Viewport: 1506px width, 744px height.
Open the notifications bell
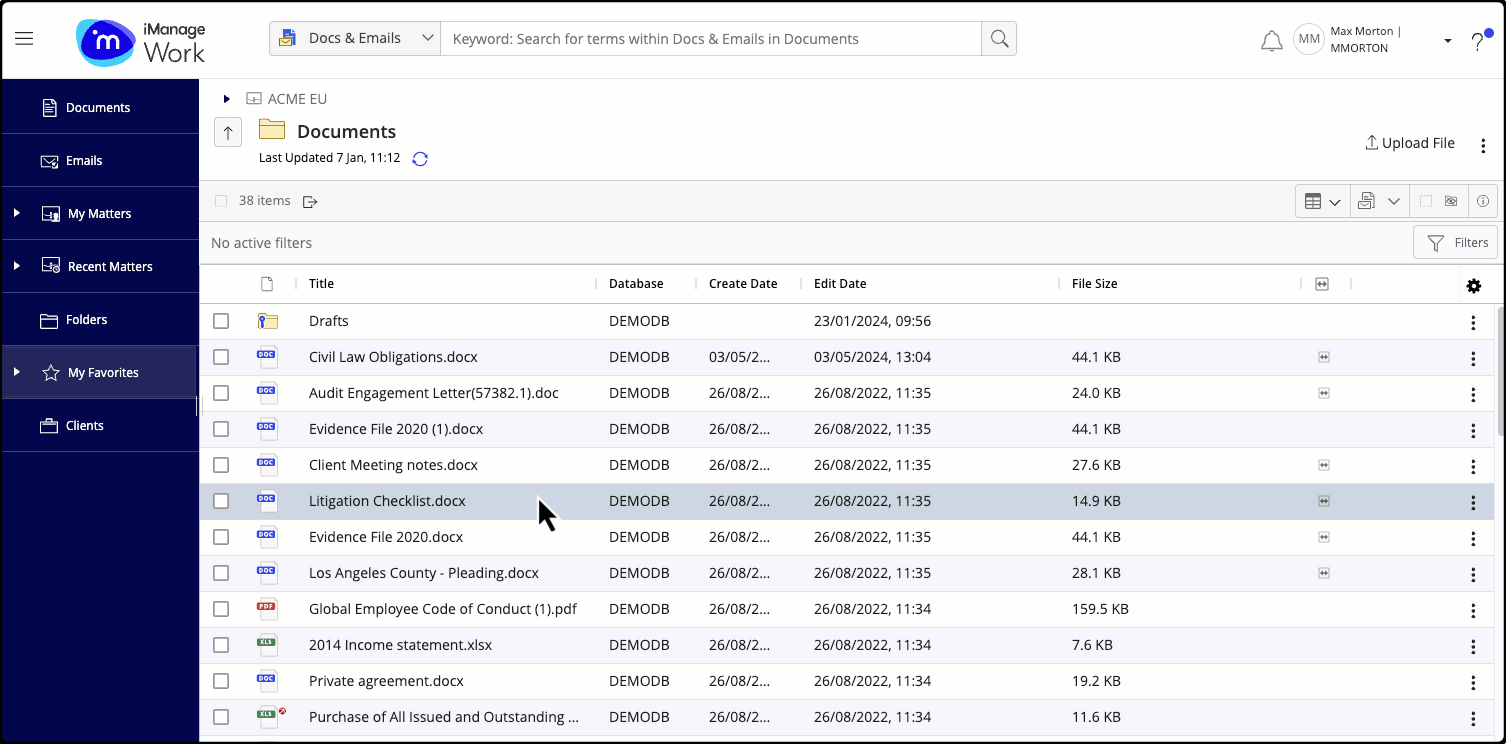click(1271, 40)
